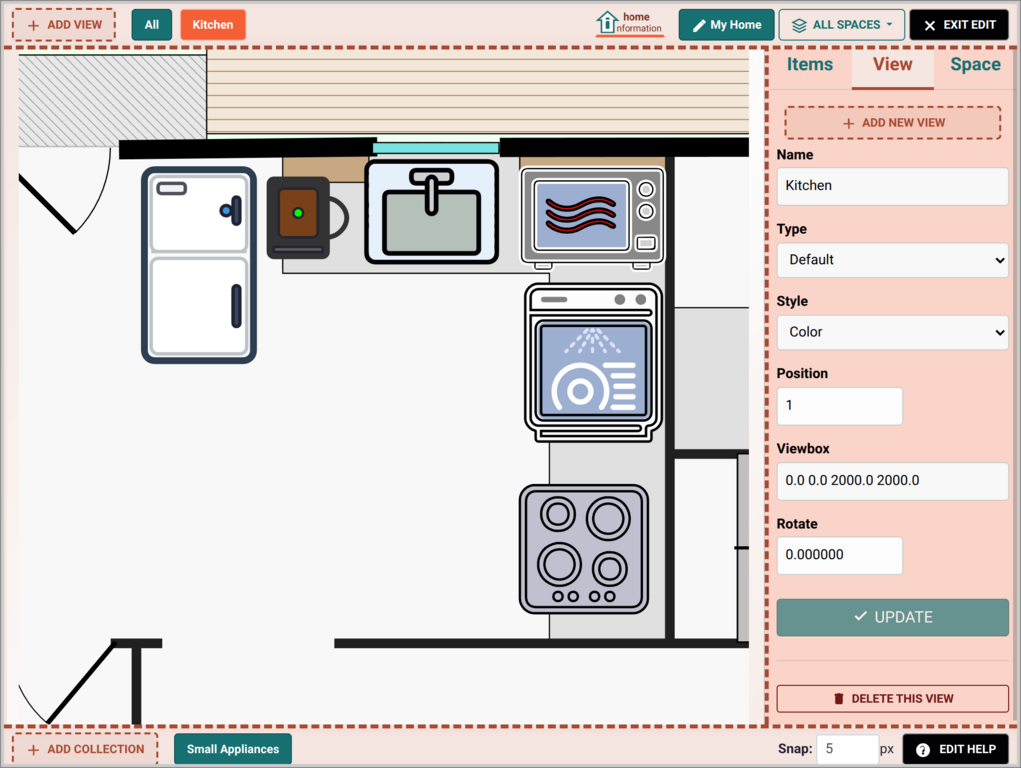This screenshot has width=1021, height=768.
Task: Select the coffee maker appliance icon
Action: click(306, 218)
